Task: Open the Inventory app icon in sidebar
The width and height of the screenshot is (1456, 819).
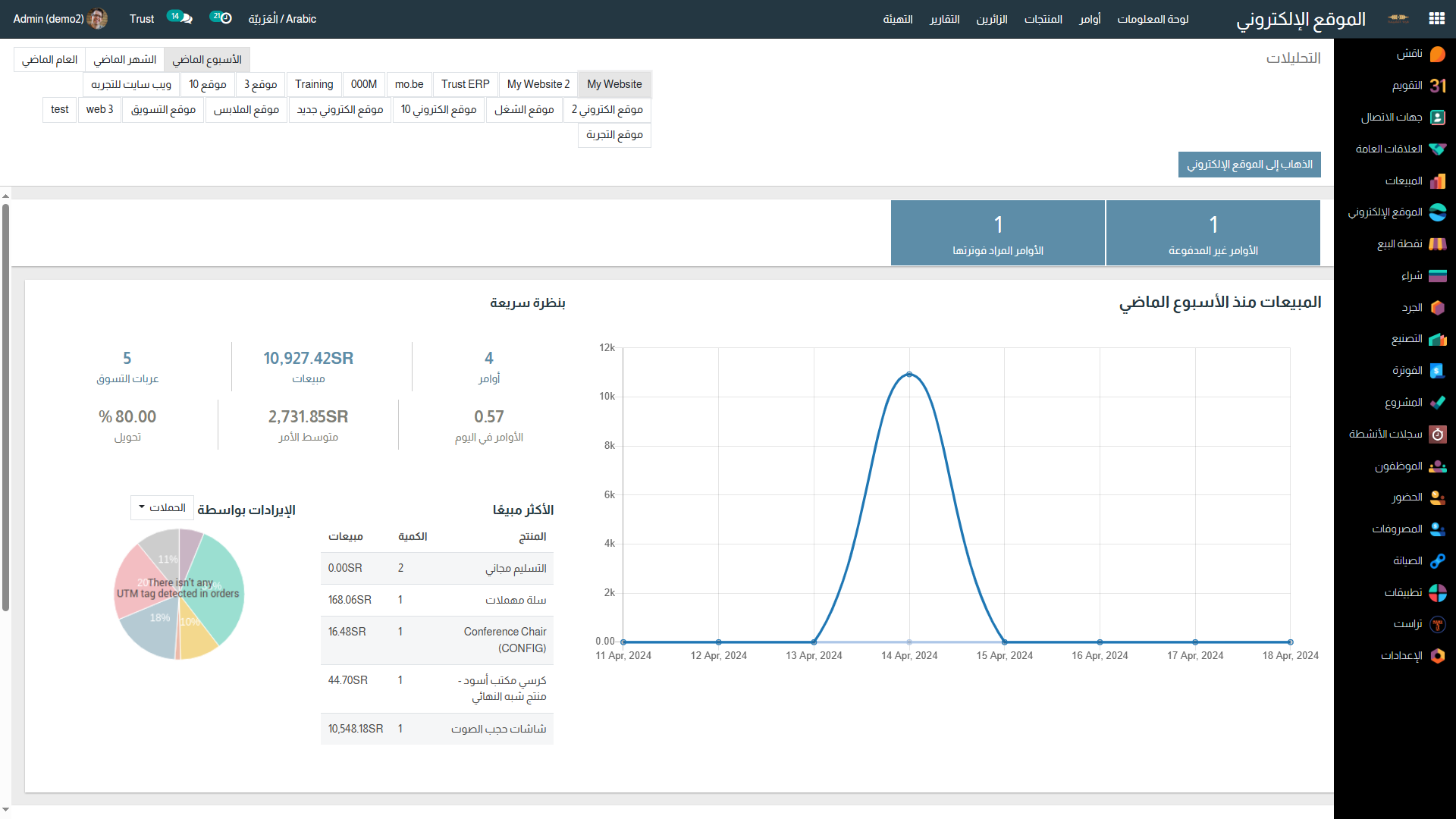Action: (x=1437, y=308)
